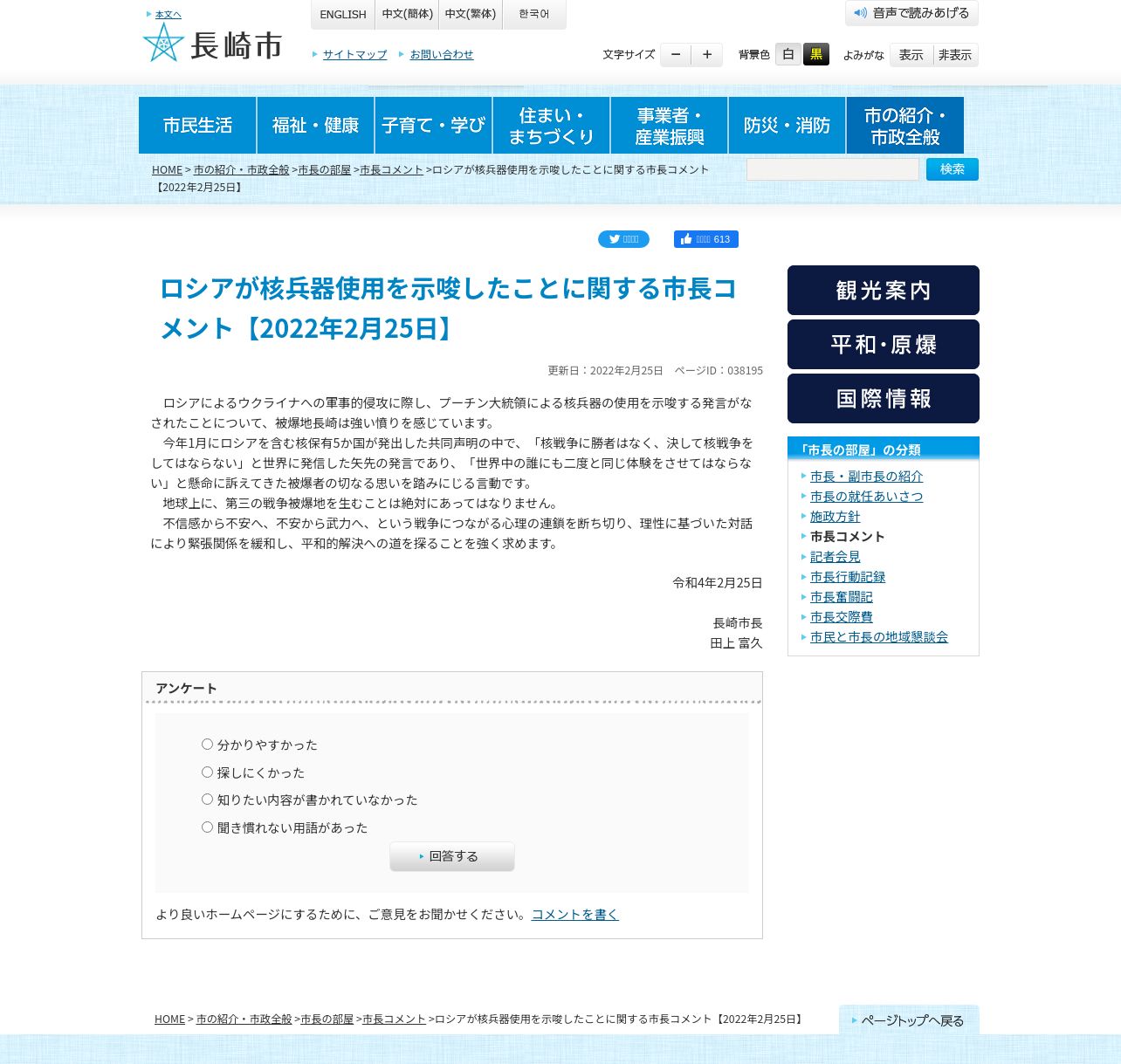Screen dimensions: 1121x1064
Task: Jump to main content via 本文へ
Action: click(x=168, y=15)
